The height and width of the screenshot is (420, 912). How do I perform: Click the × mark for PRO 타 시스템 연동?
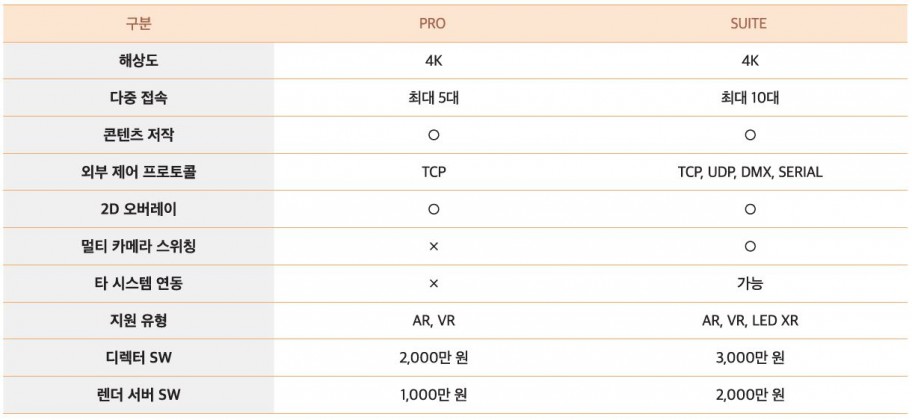tap(433, 283)
